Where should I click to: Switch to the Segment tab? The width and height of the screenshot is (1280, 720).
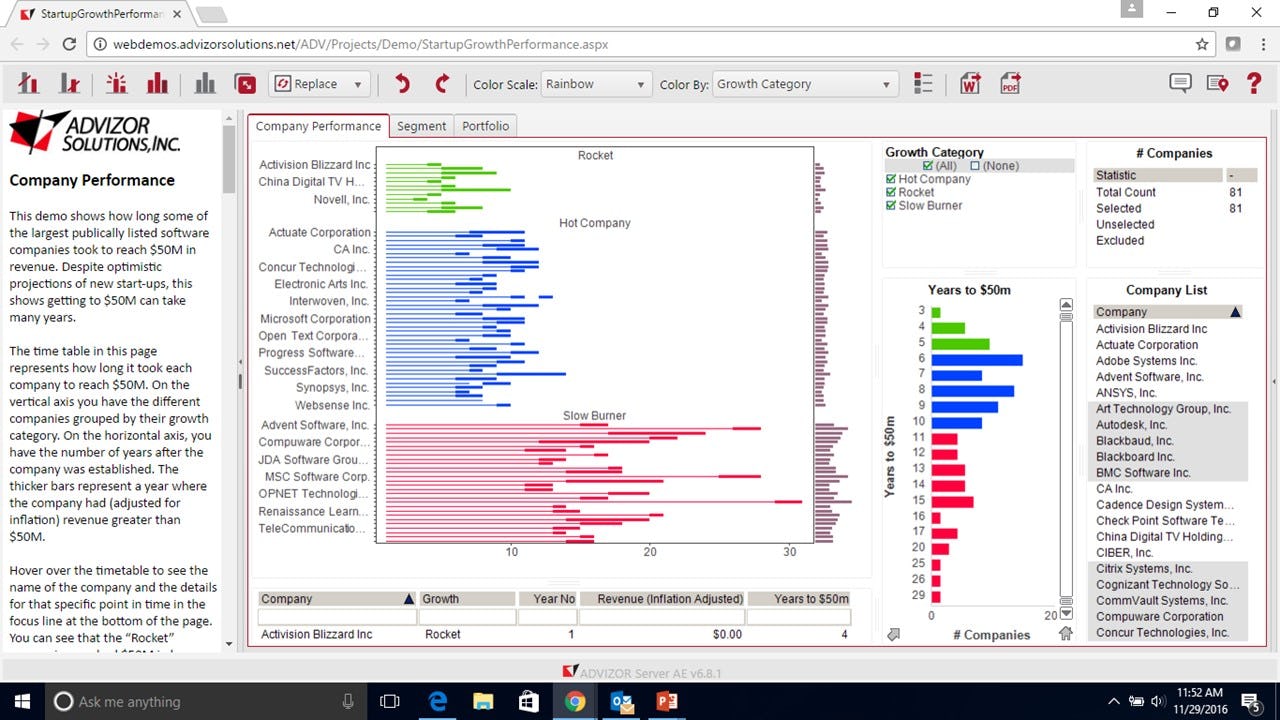421,126
